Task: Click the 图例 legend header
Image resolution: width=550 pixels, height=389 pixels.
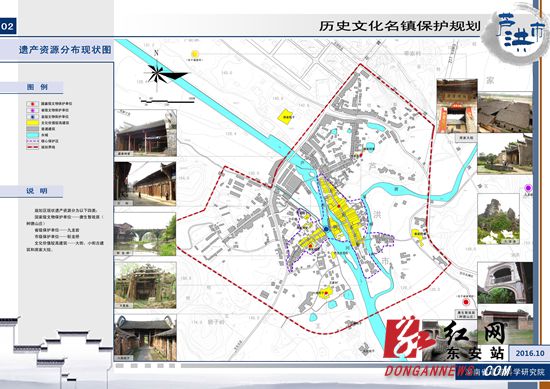Action: click(x=37, y=87)
